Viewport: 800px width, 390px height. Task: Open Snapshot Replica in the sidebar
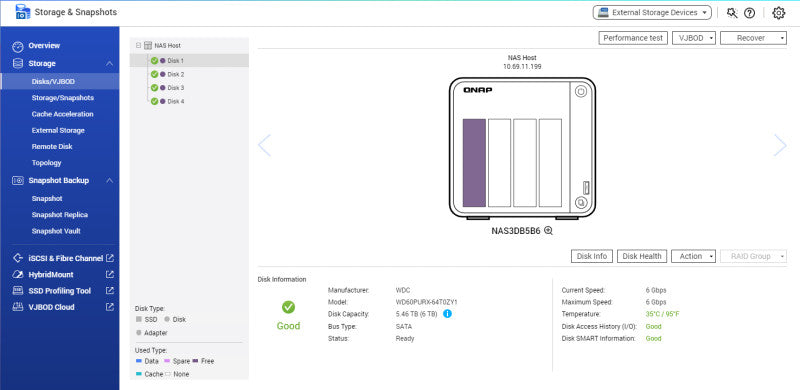60,215
